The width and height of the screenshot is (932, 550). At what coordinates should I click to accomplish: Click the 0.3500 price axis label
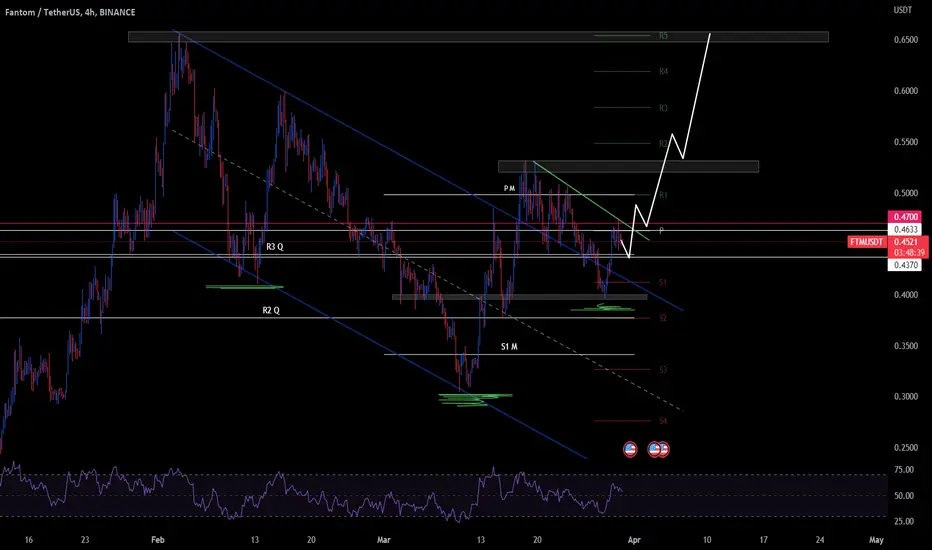[x=906, y=345]
